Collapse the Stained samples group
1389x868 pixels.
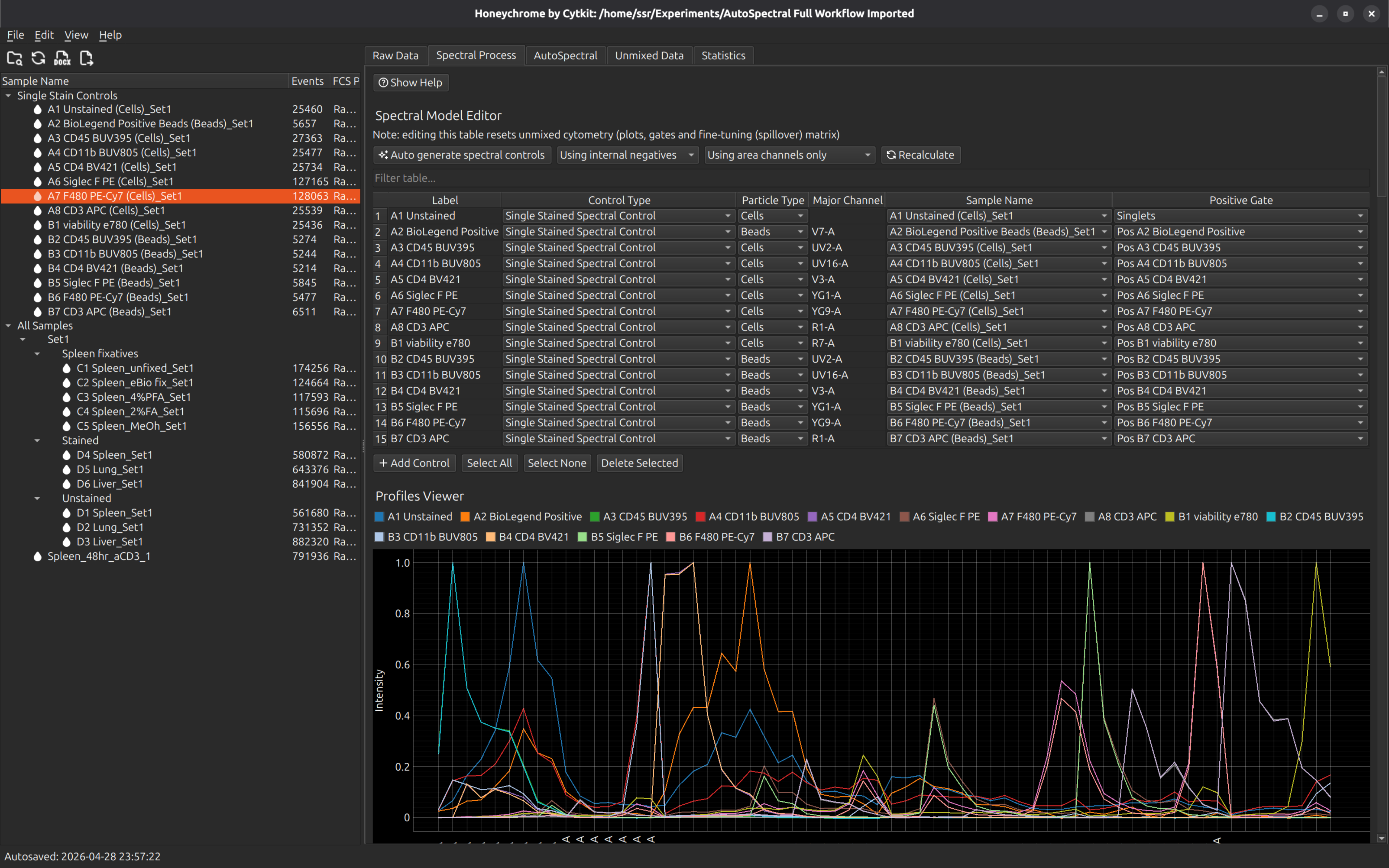[37, 440]
